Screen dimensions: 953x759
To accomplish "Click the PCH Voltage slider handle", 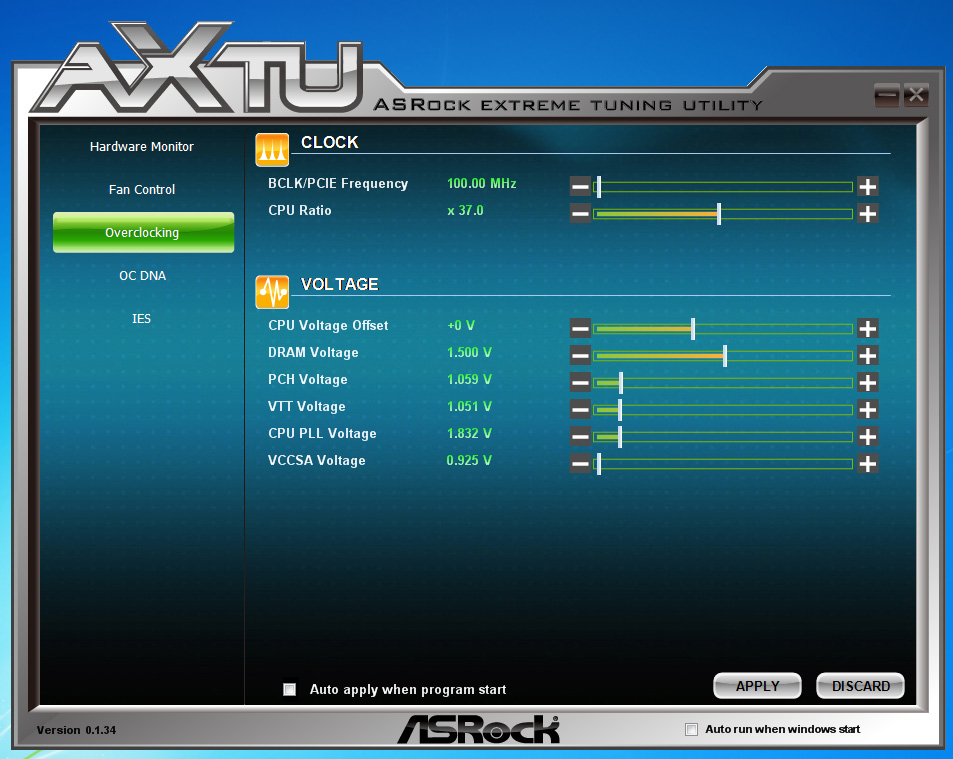I will [x=621, y=383].
